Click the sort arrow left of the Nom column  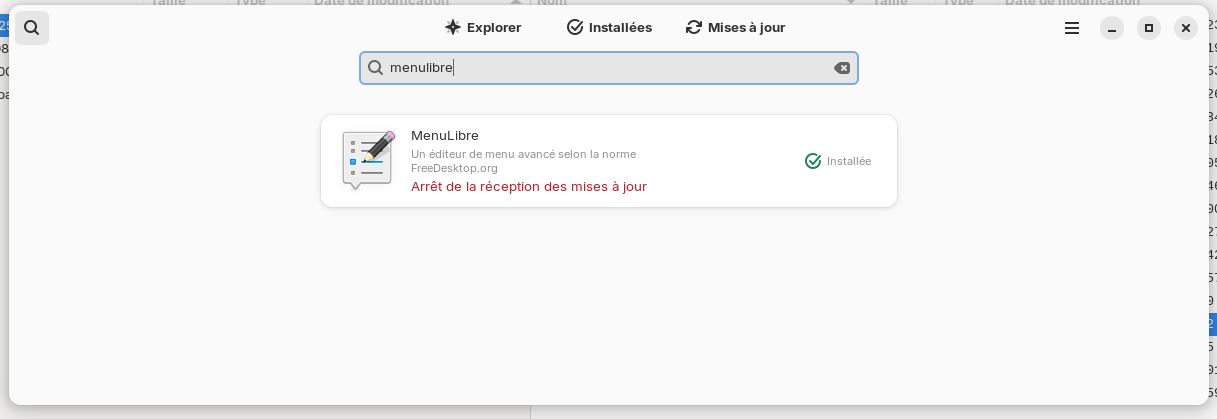[x=516, y=3]
